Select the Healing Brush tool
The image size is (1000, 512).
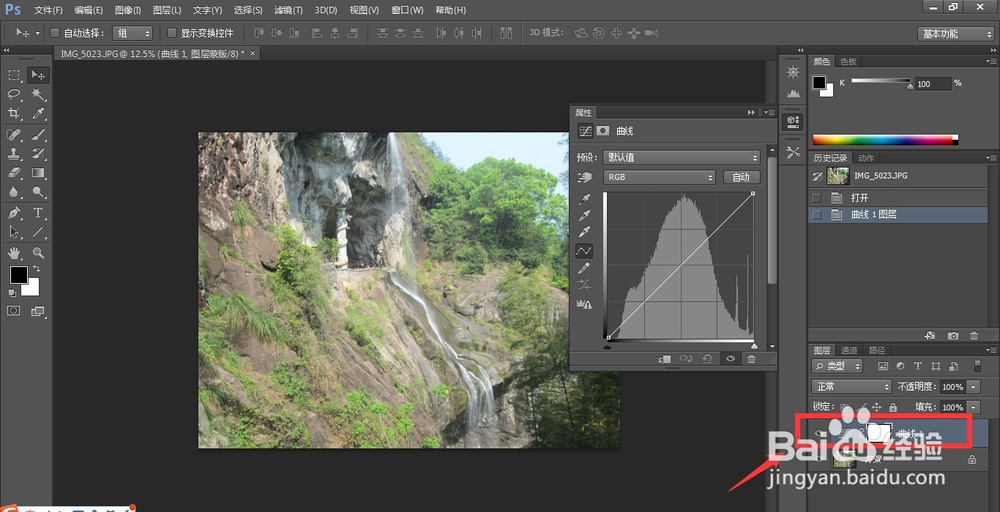(x=14, y=135)
